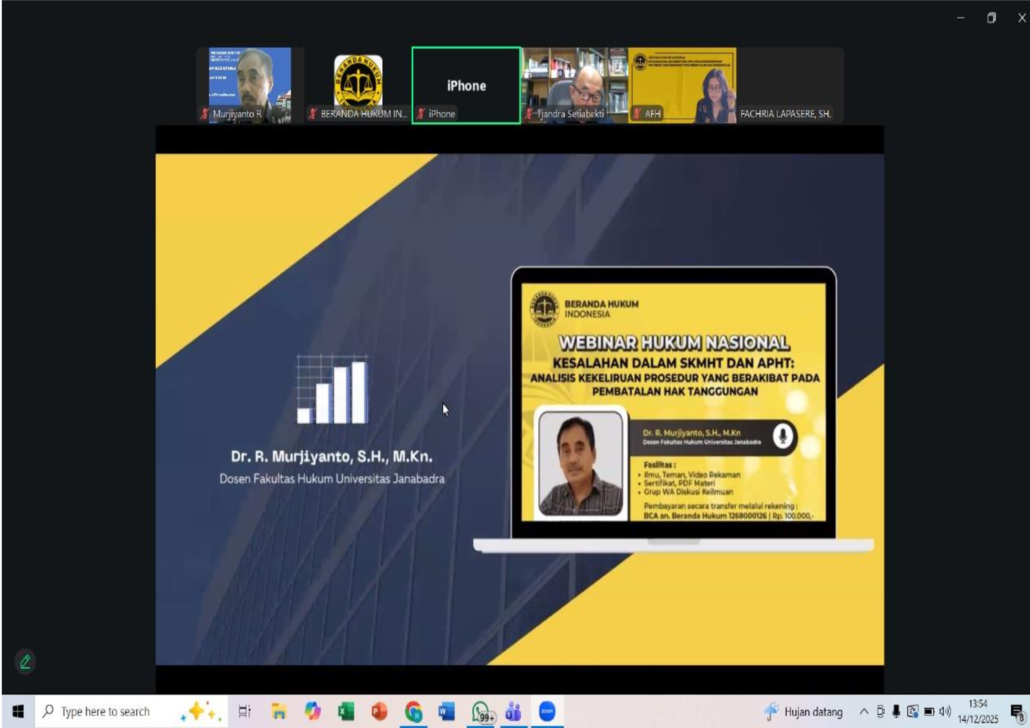Open the Windows Start menu
The width and height of the screenshot is (1030, 728).
pyautogui.click(x=17, y=712)
